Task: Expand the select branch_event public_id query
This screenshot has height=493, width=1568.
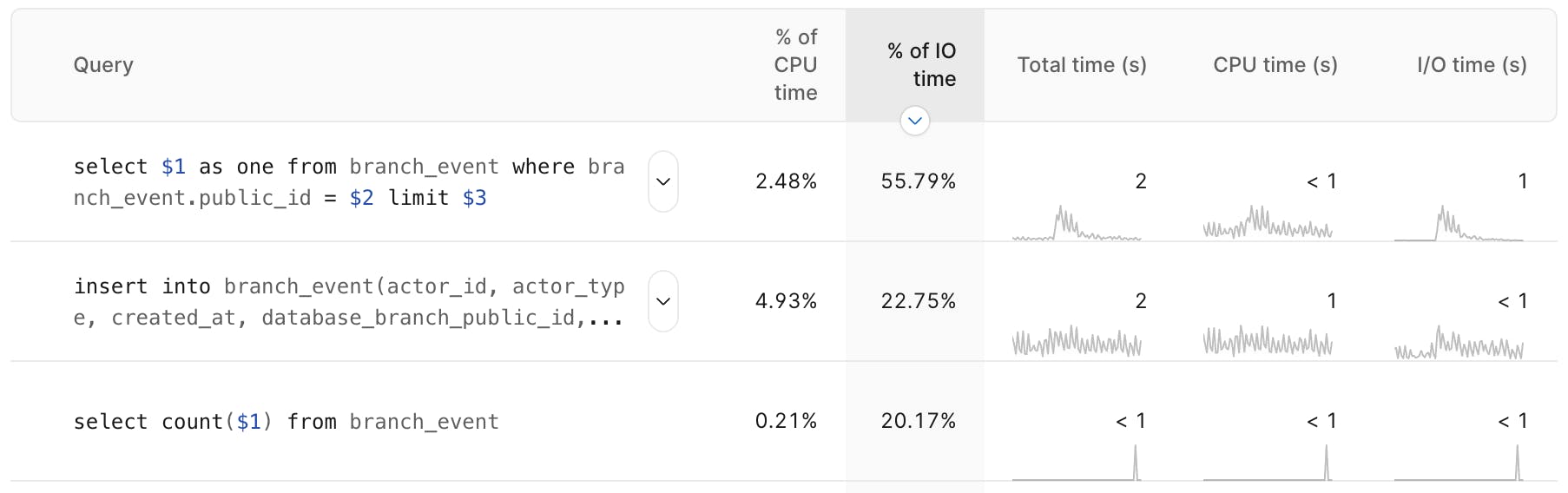Action: pyautogui.click(x=663, y=181)
